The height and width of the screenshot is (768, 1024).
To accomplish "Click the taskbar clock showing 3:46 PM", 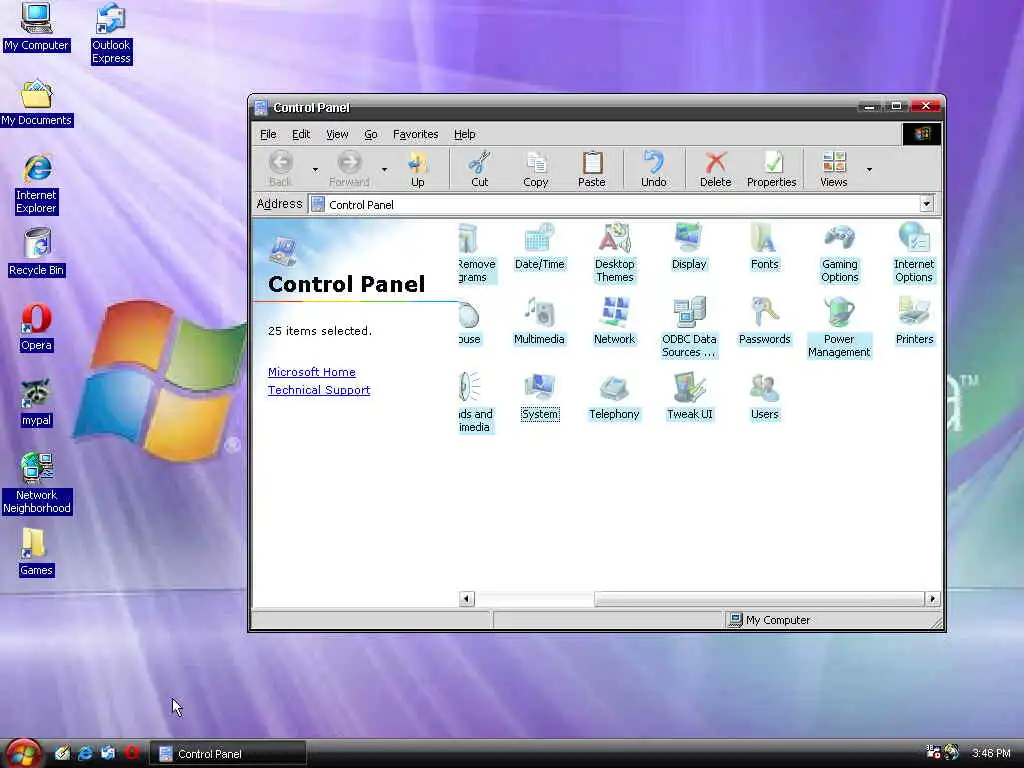I will click(991, 753).
